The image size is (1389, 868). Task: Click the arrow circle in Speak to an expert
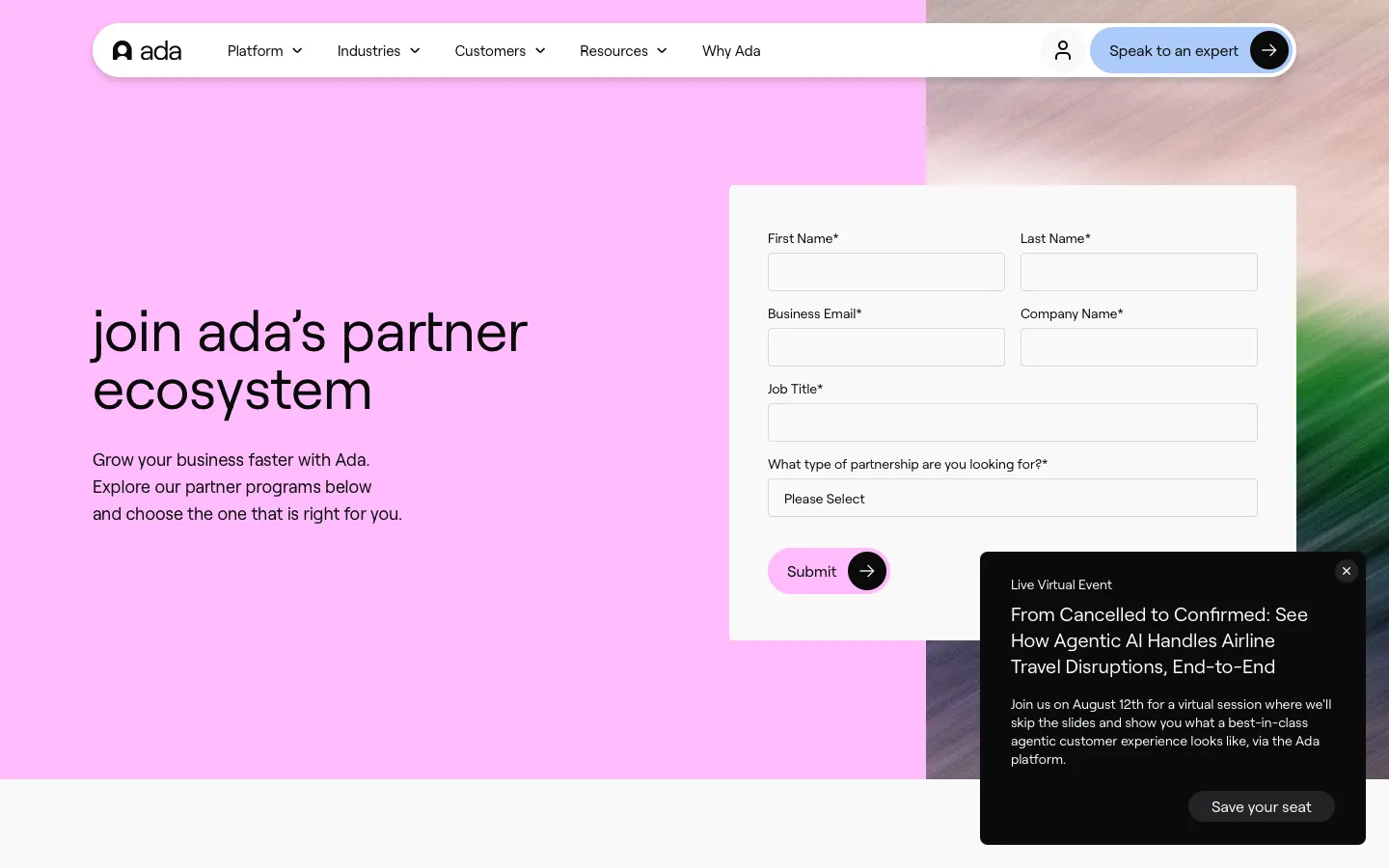coord(1269,50)
